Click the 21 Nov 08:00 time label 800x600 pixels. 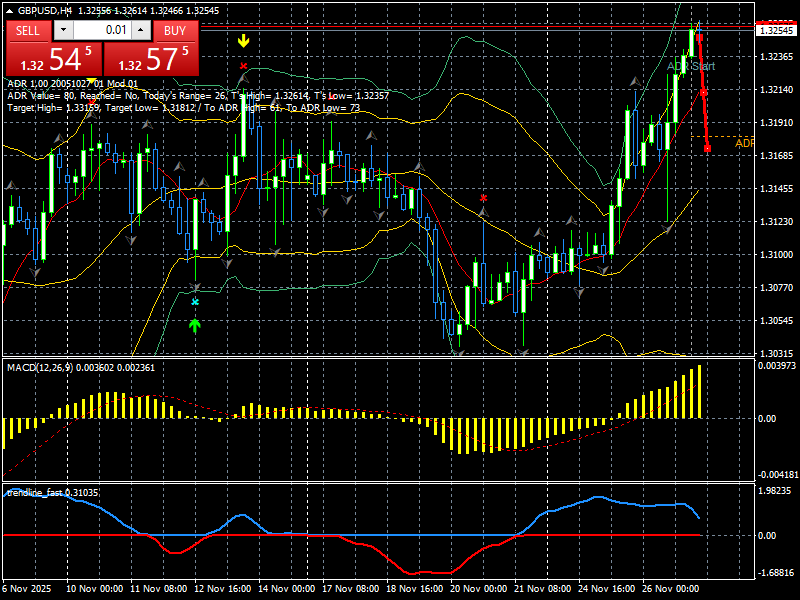pyautogui.click(x=543, y=588)
